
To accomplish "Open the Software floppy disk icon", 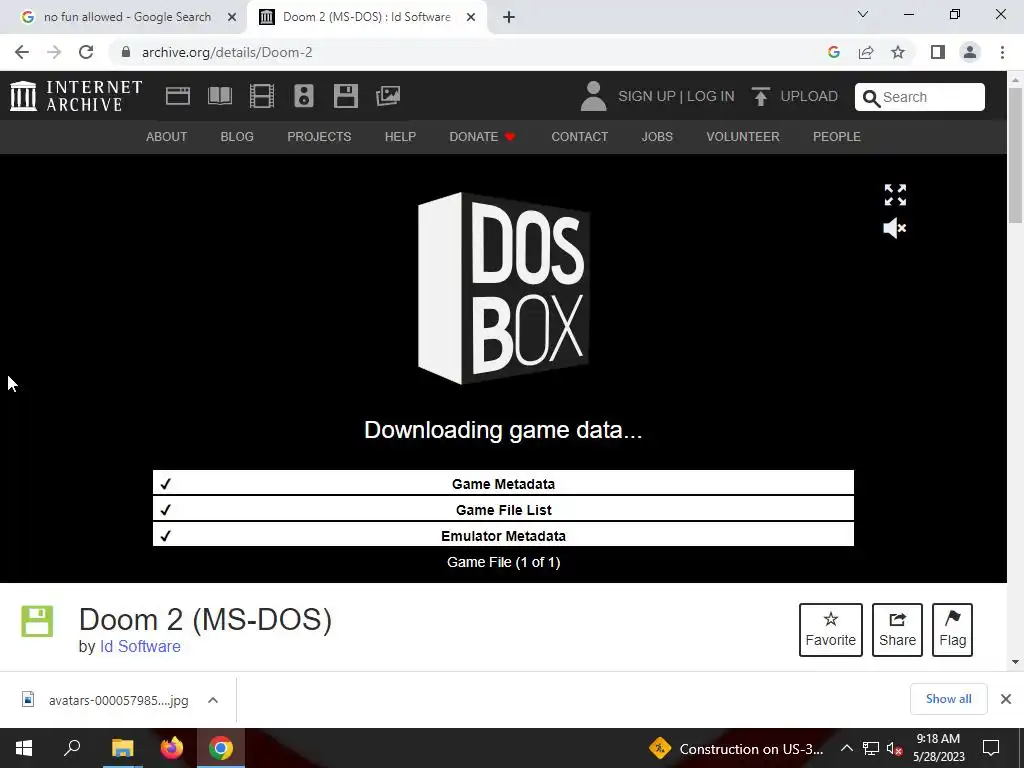I will (345, 96).
